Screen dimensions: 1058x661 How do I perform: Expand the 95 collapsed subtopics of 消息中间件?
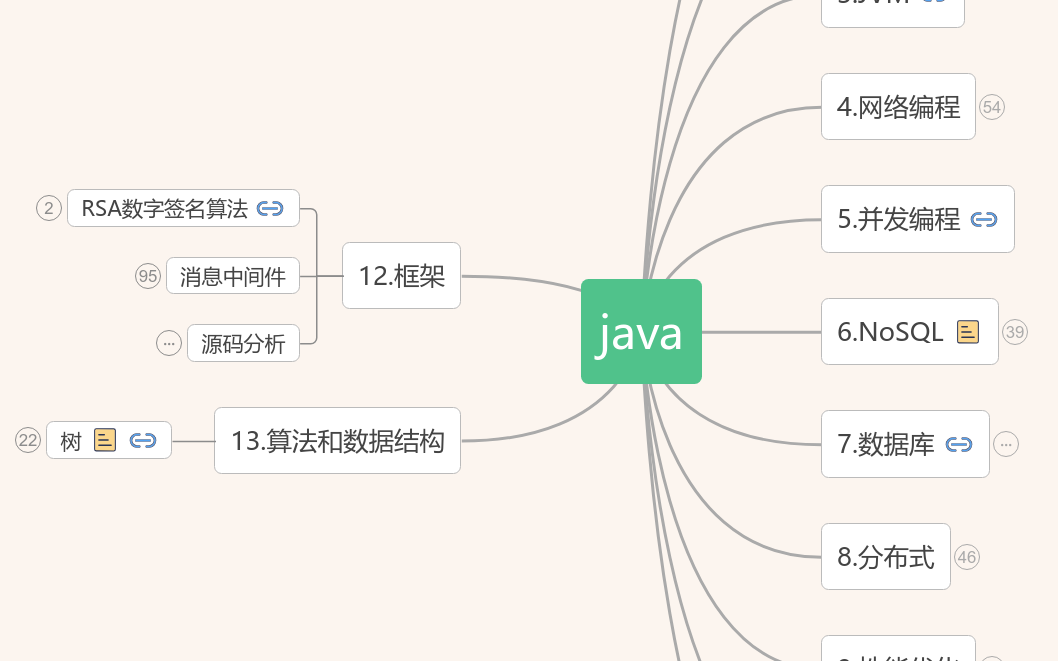point(148,276)
